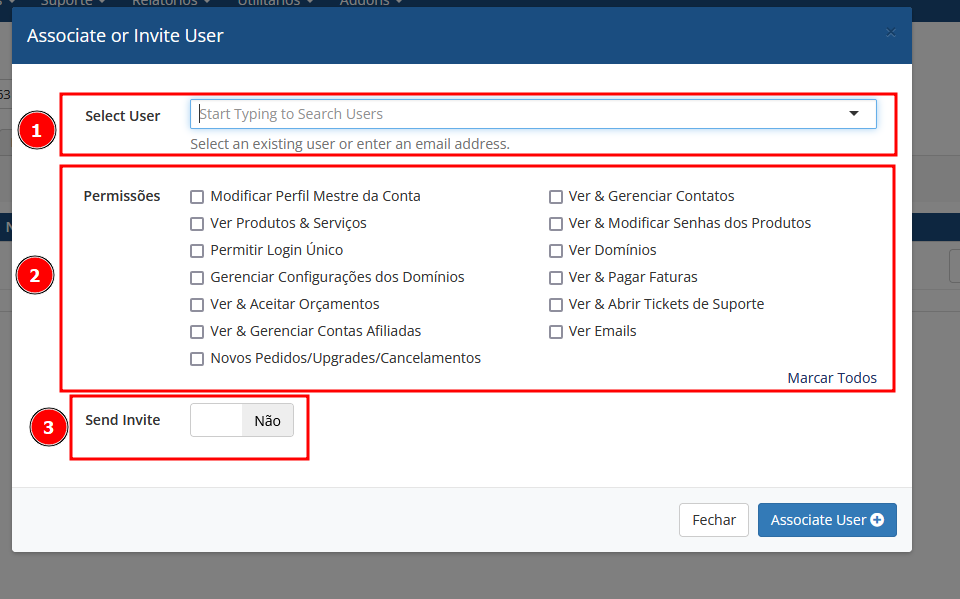Check Gerenciar Configurações dos Domínios
The image size is (960, 599).
(197, 277)
